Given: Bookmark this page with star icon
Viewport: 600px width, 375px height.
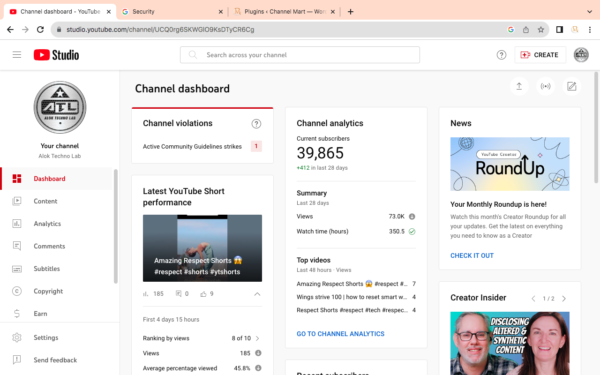Looking at the screenshot, I should pos(541,29).
